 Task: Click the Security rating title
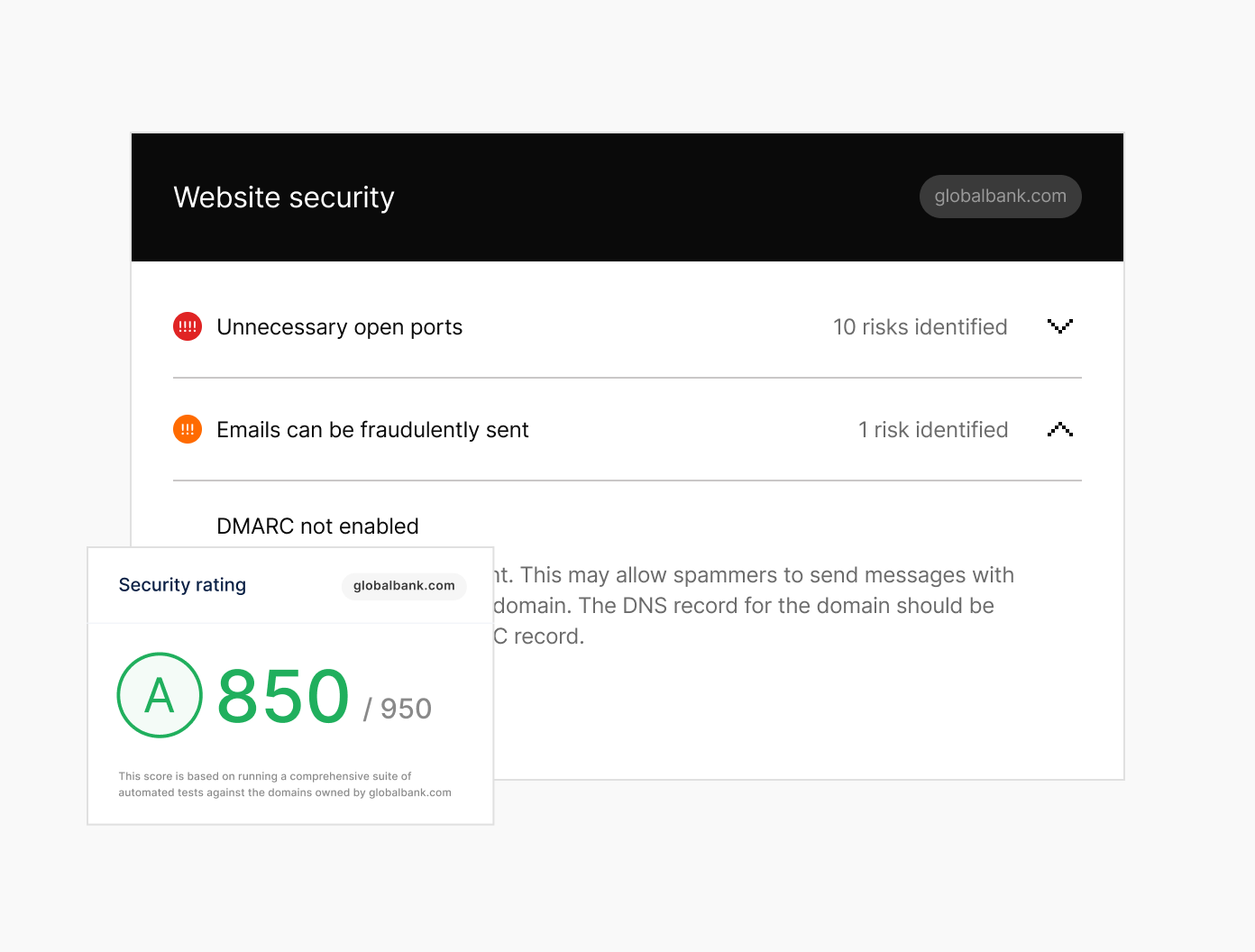pos(182,585)
